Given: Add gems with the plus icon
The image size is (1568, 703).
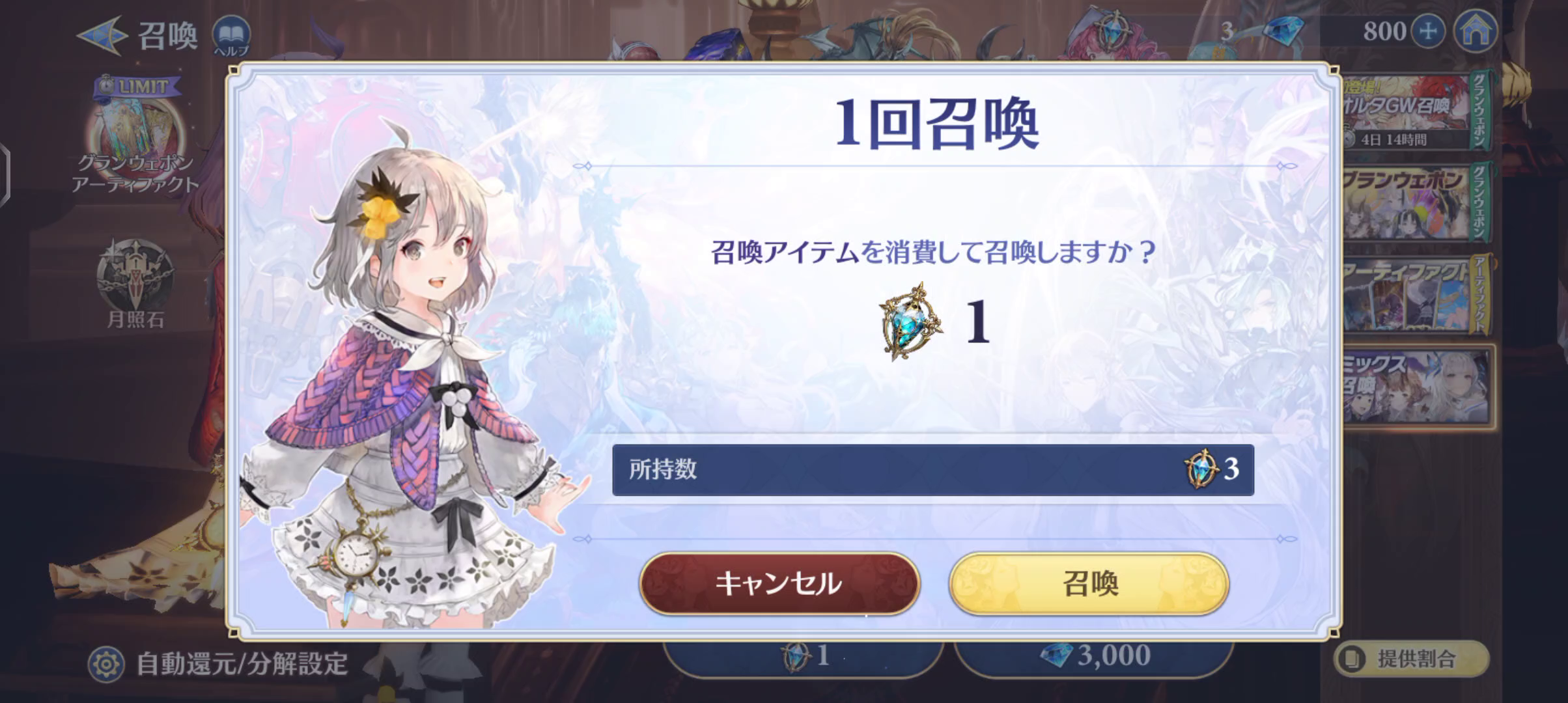Looking at the screenshot, I should click(x=1428, y=31).
